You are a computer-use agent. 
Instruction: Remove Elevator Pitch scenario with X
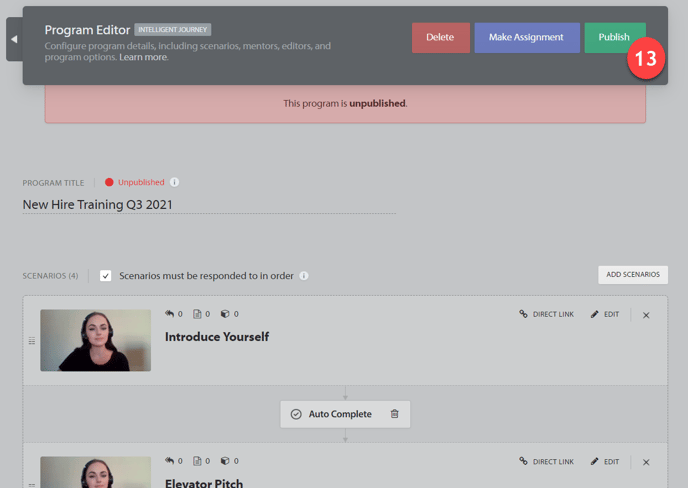coord(646,462)
